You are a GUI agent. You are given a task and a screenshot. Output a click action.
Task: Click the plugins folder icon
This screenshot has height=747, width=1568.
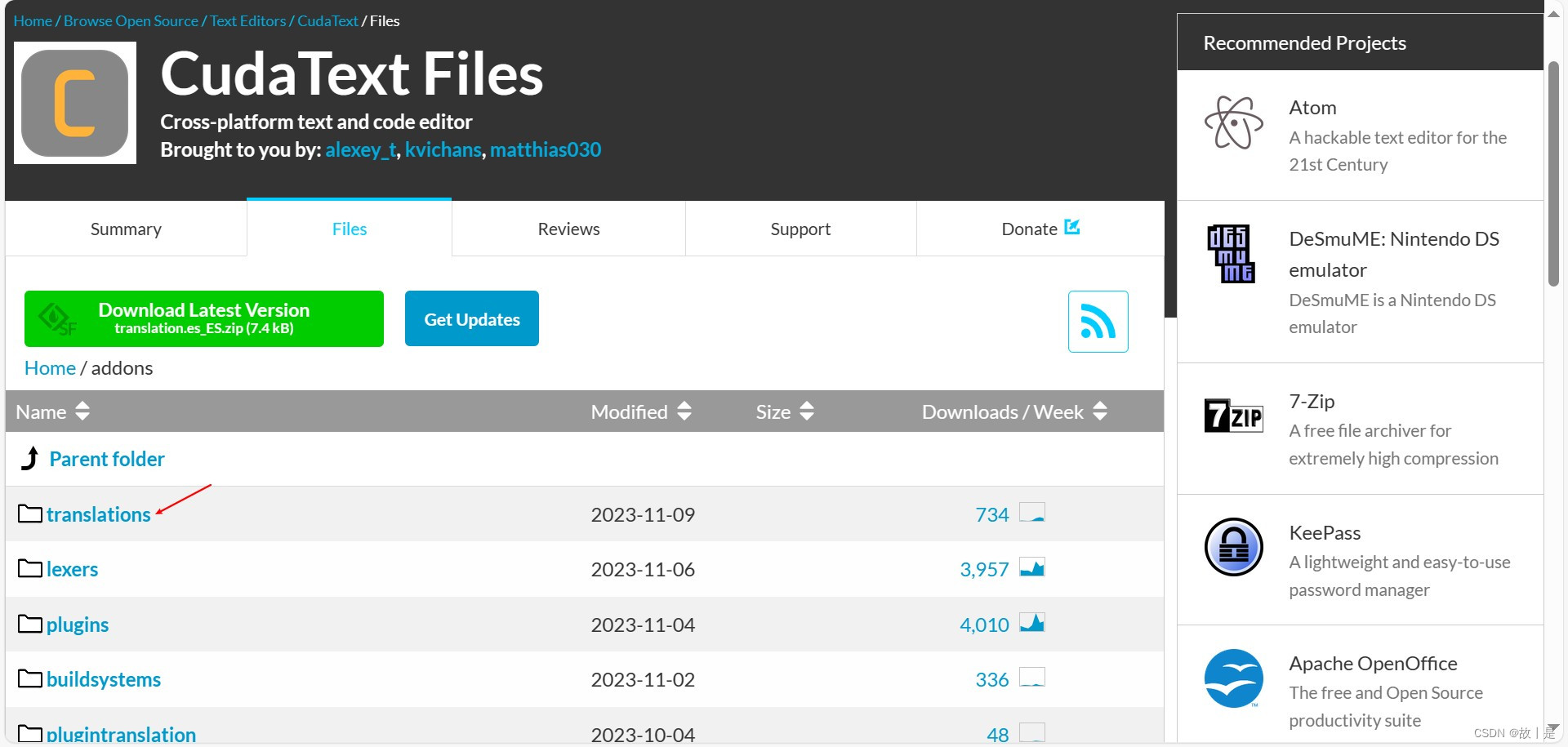(30, 624)
